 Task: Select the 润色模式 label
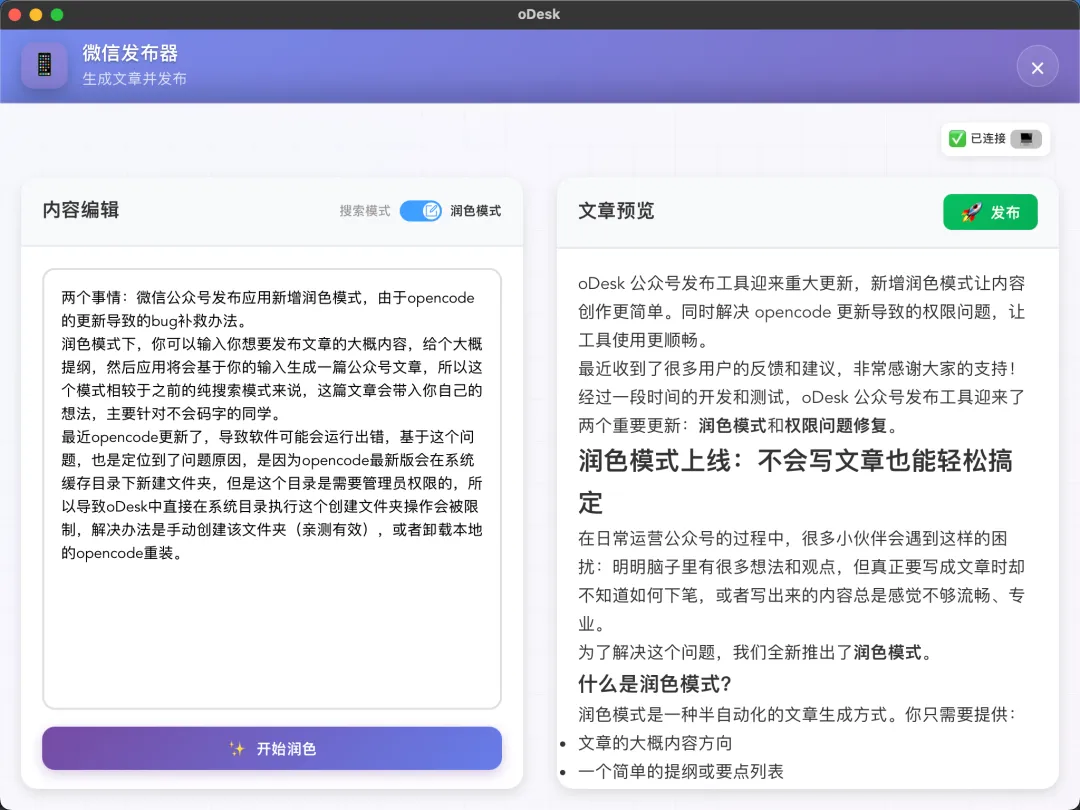[475, 211]
